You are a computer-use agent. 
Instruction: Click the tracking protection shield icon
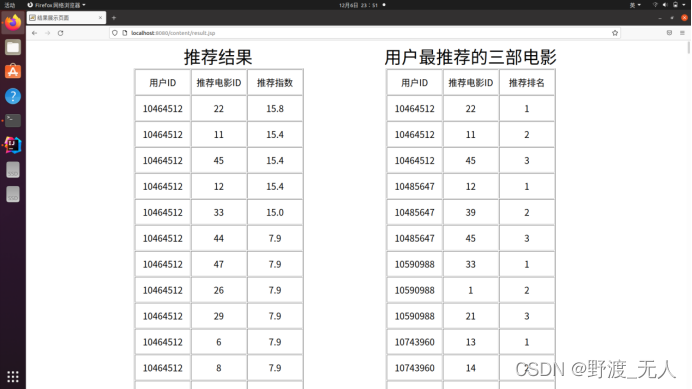click(x=115, y=33)
